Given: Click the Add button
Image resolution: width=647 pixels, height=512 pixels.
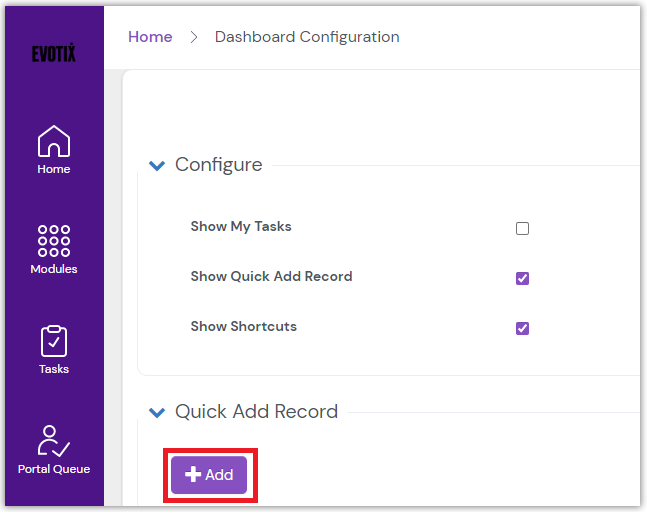Looking at the screenshot, I should click(x=209, y=475).
